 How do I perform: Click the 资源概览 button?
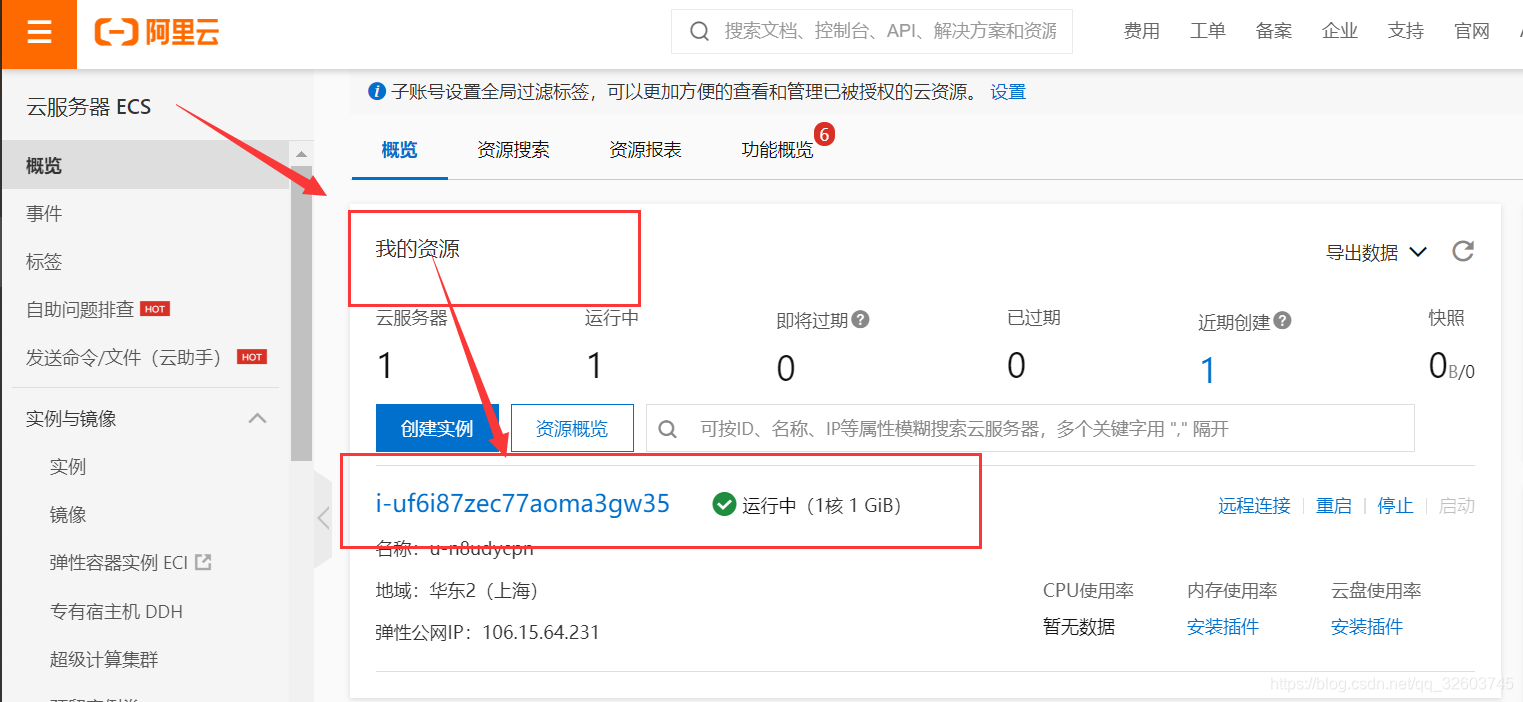pos(572,428)
